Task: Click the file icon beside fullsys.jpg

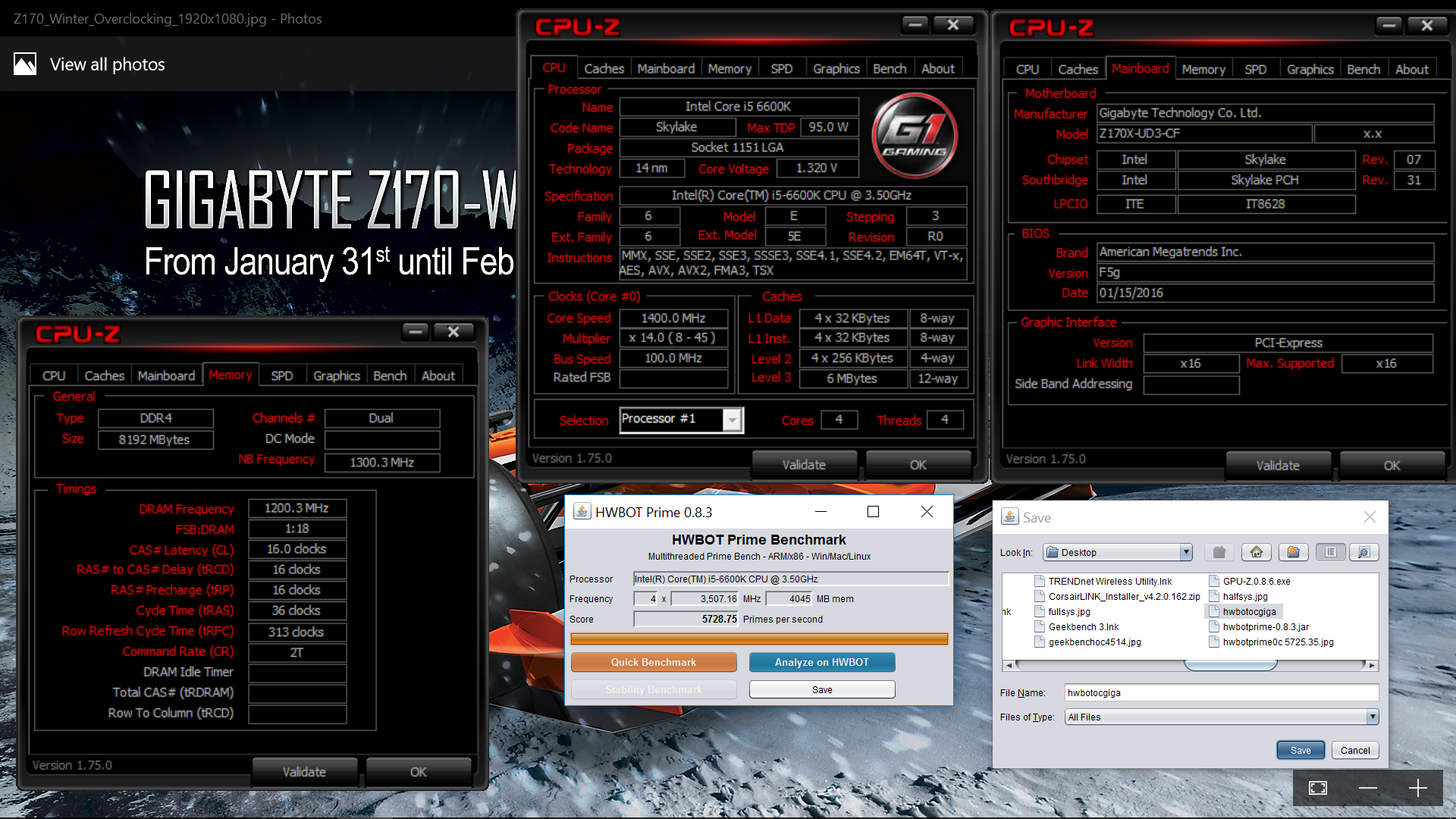Action: point(1040,611)
